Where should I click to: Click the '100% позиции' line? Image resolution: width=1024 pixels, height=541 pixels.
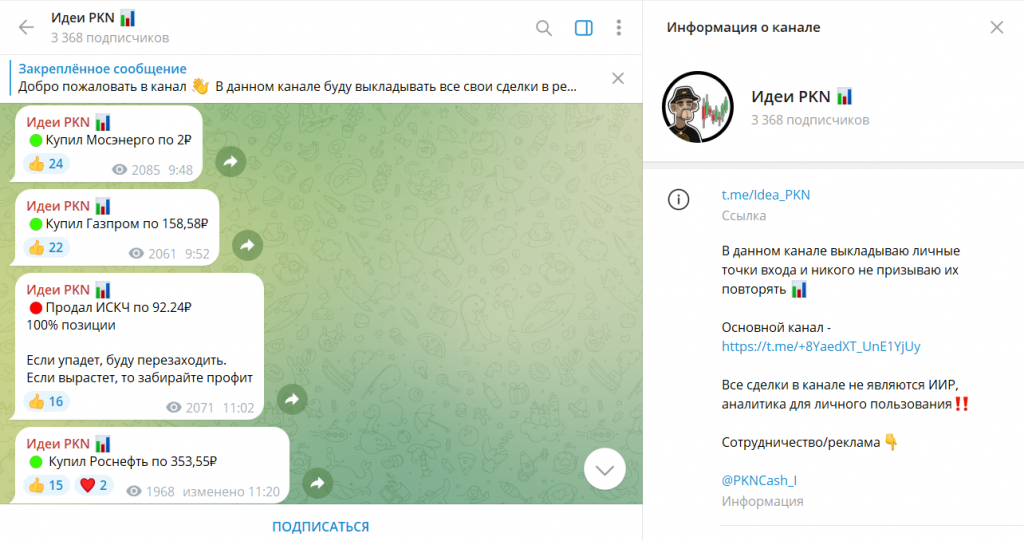[x=71, y=325]
